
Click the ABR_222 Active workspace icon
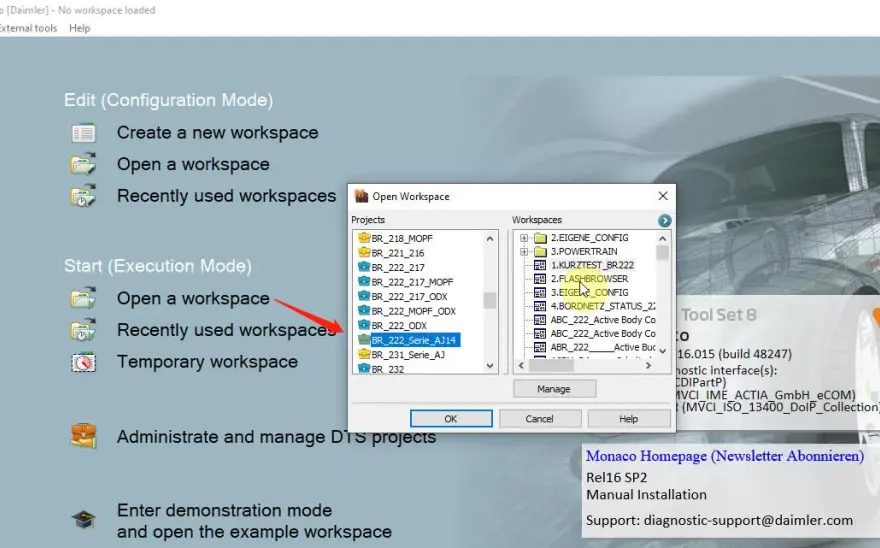[540, 347]
